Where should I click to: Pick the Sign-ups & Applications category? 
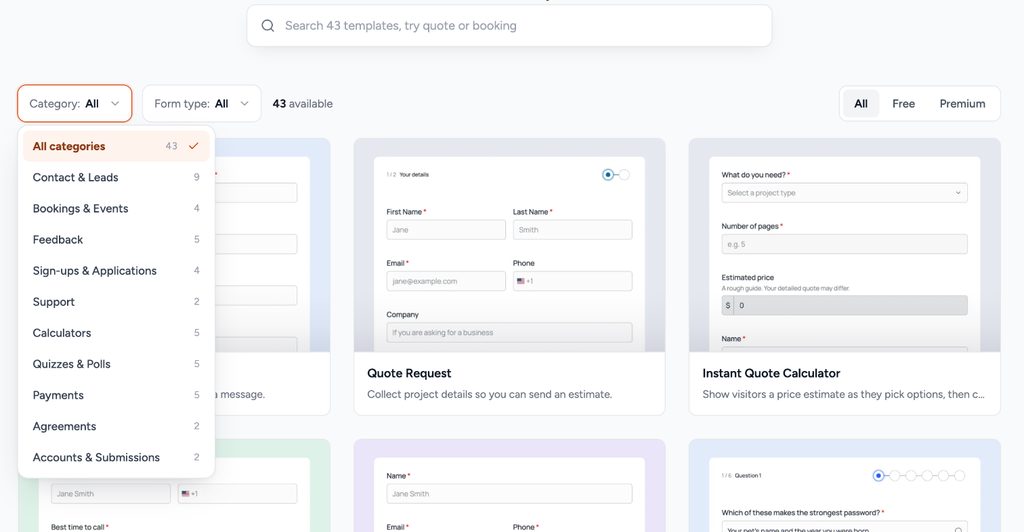[116, 271]
